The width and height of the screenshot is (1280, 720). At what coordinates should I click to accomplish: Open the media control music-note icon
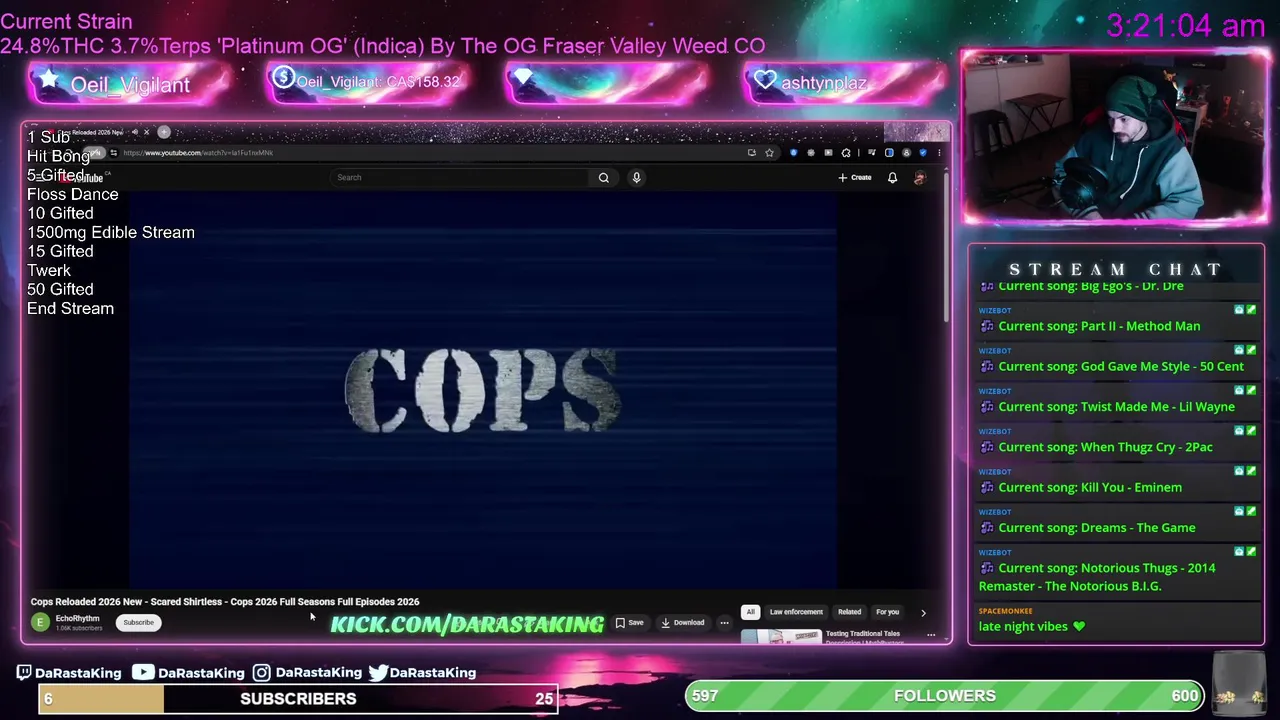click(872, 153)
